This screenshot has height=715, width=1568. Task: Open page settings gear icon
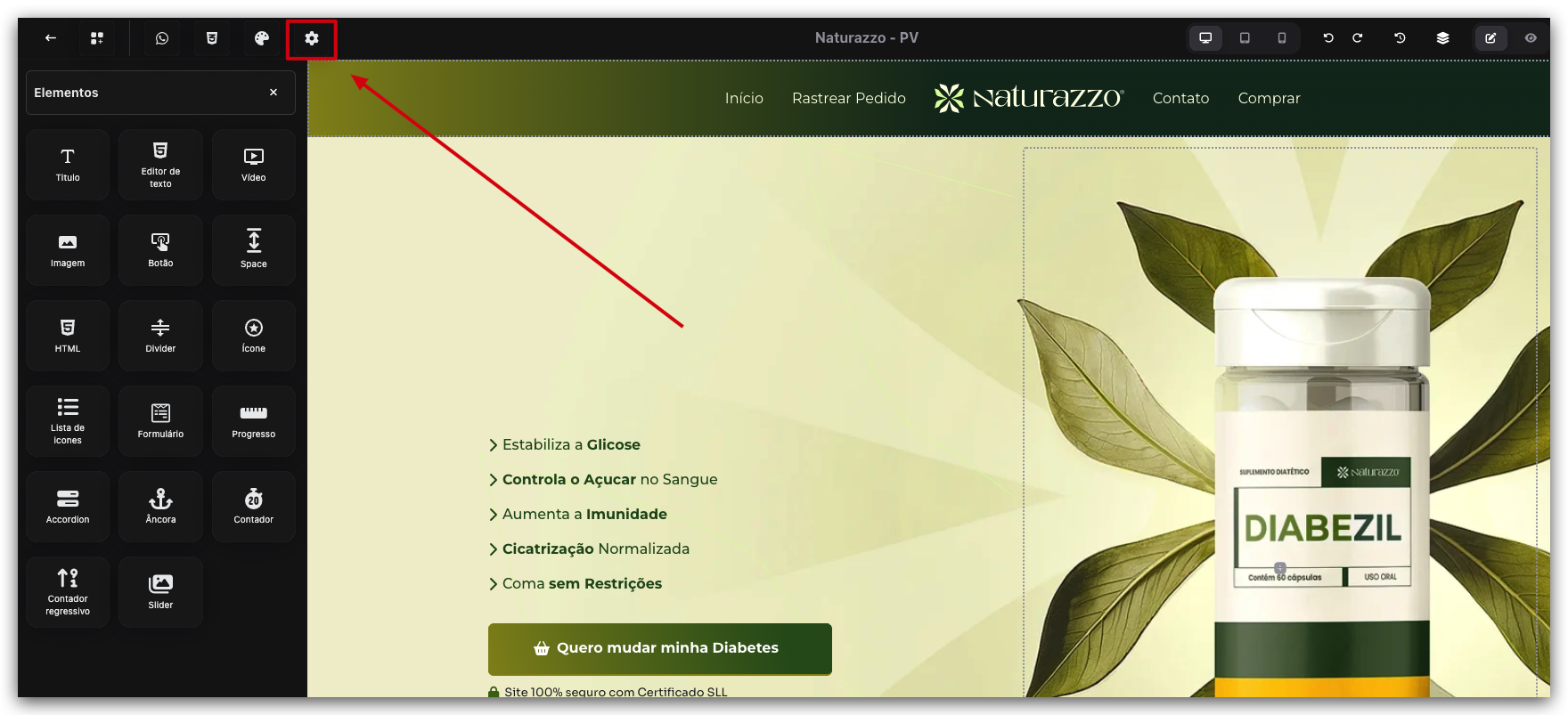(312, 38)
